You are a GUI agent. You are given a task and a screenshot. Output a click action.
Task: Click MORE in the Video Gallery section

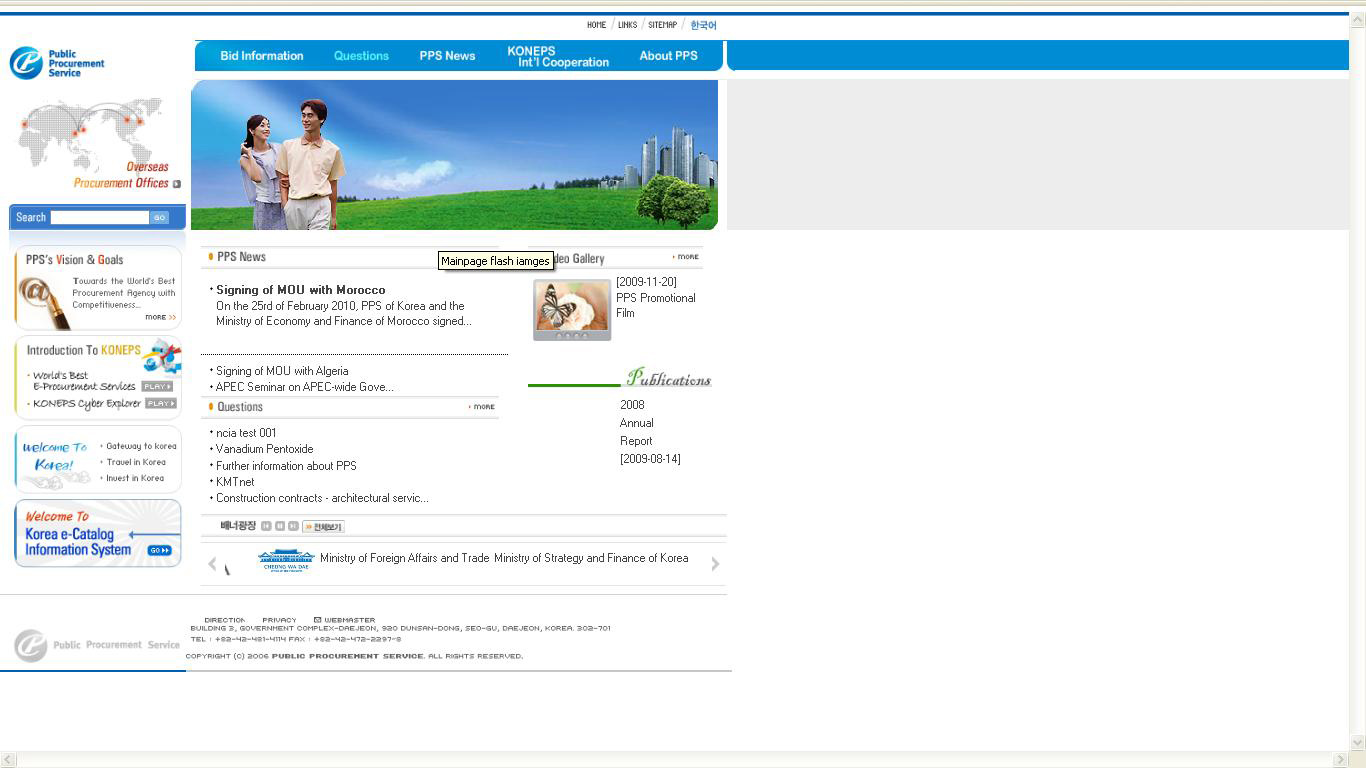686,257
